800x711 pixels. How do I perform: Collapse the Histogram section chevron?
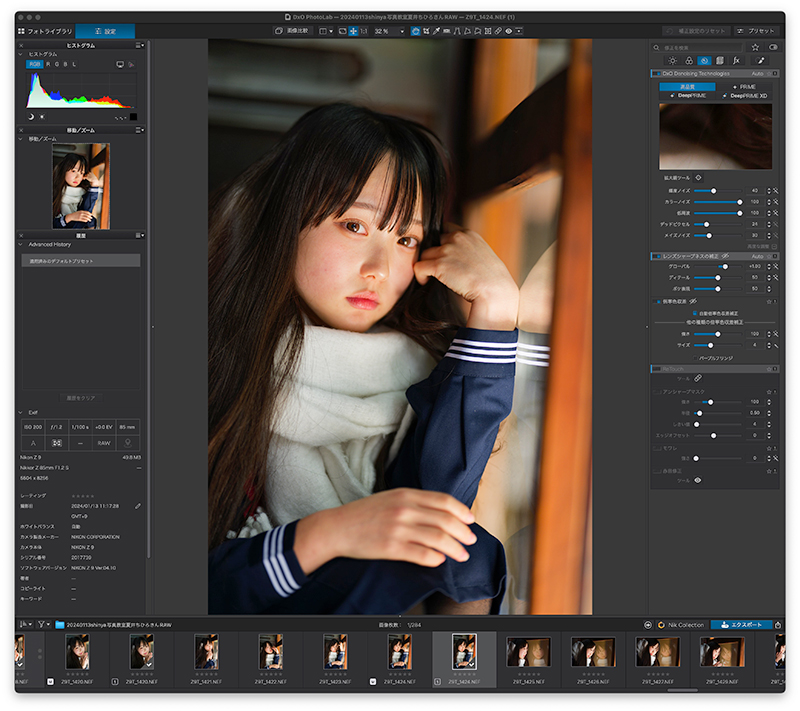pos(21,54)
